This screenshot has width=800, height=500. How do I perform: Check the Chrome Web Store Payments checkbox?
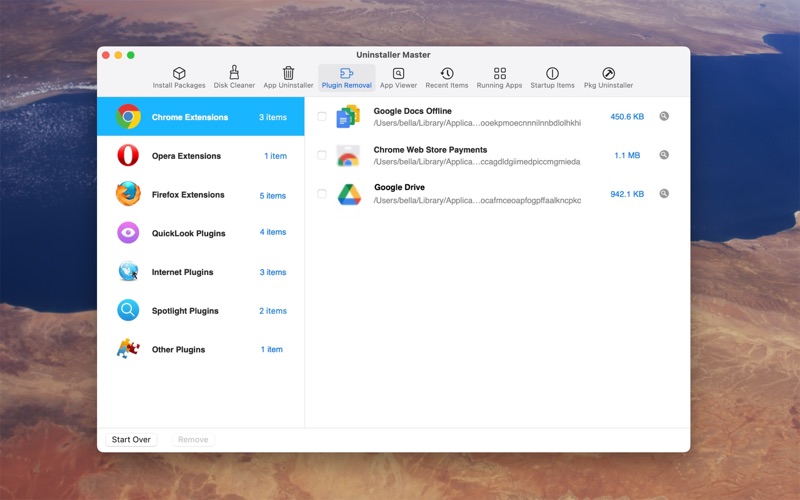321,155
